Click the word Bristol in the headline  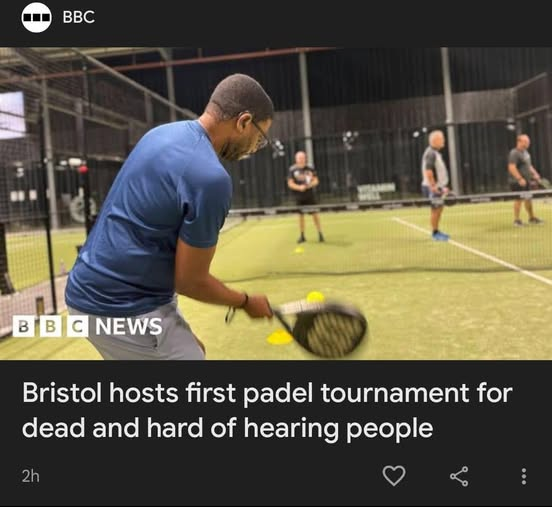click(62, 393)
